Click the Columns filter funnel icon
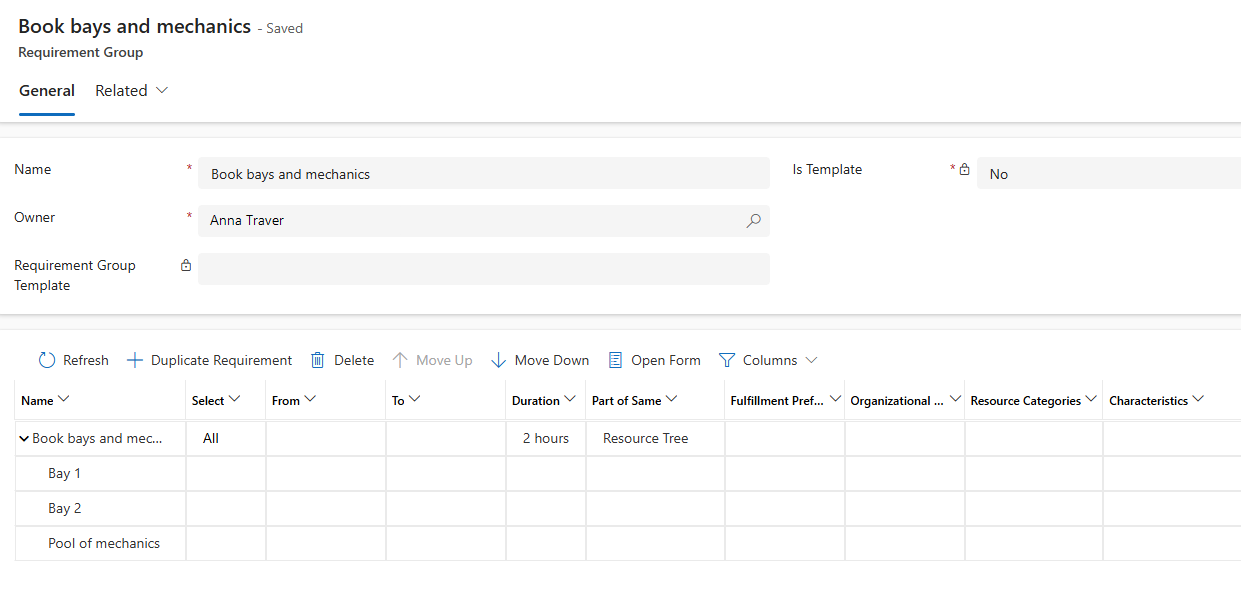This screenshot has height=601, width=1241. click(x=727, y=360)
